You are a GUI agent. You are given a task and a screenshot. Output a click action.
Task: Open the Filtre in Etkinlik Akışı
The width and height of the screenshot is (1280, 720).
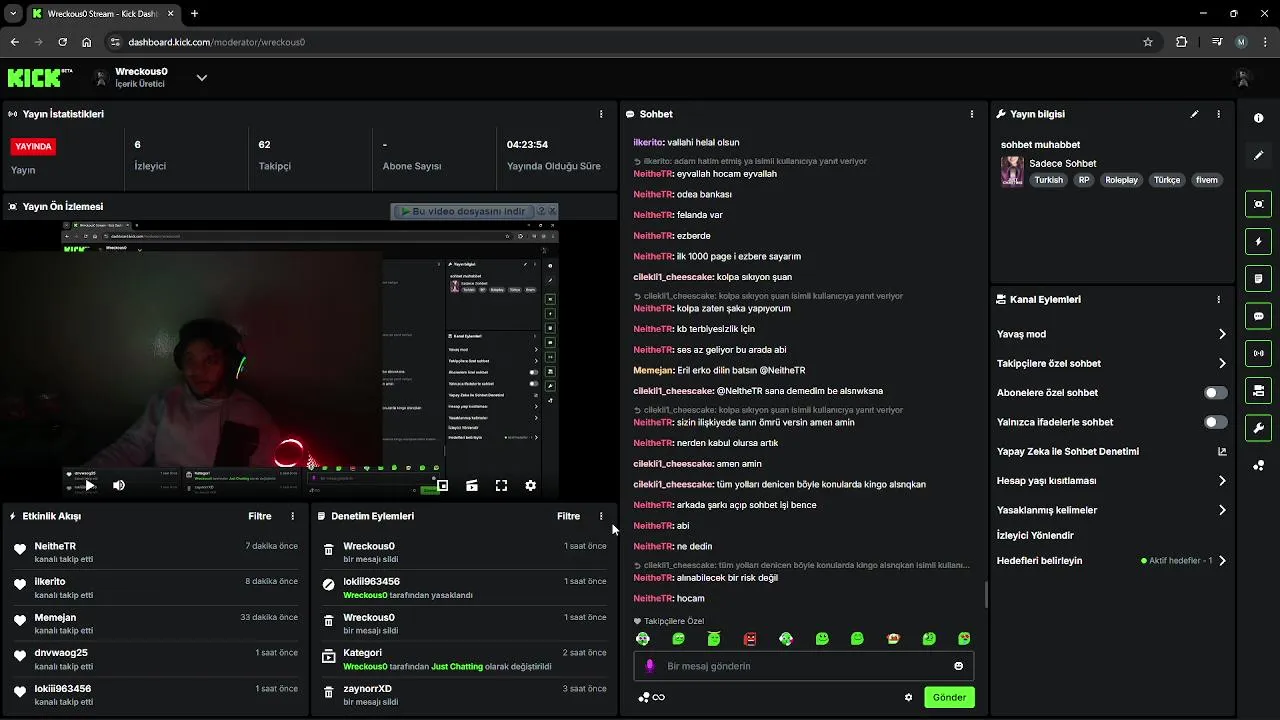[260, 516]
